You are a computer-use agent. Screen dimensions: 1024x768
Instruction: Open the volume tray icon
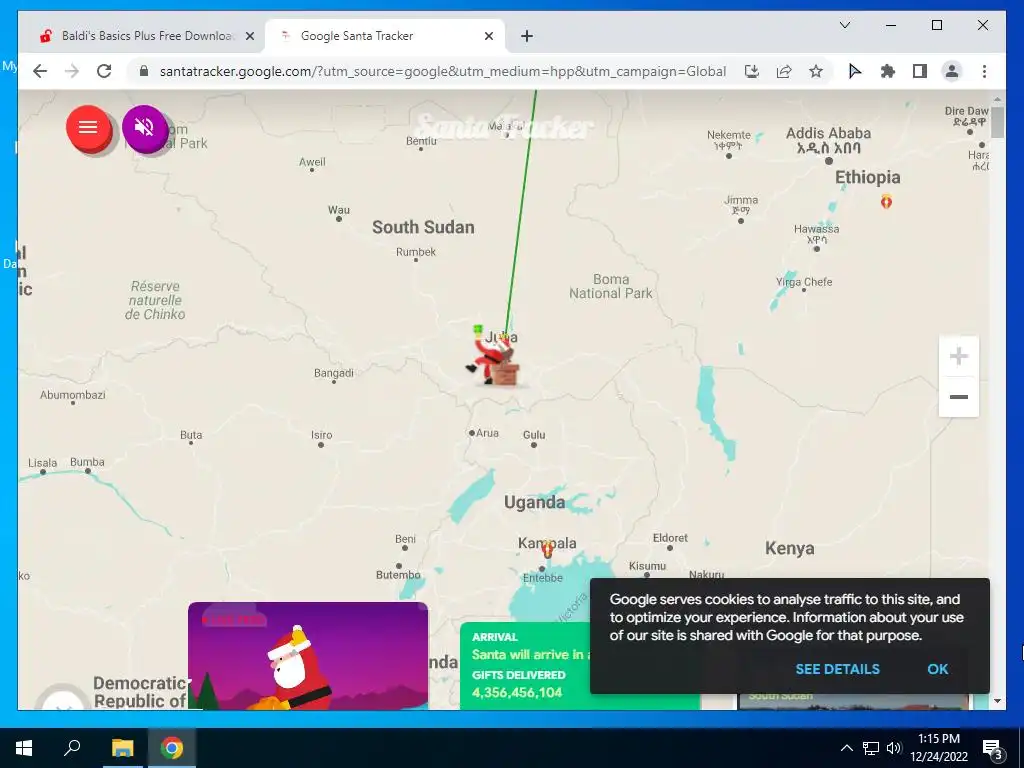(894, 748)
